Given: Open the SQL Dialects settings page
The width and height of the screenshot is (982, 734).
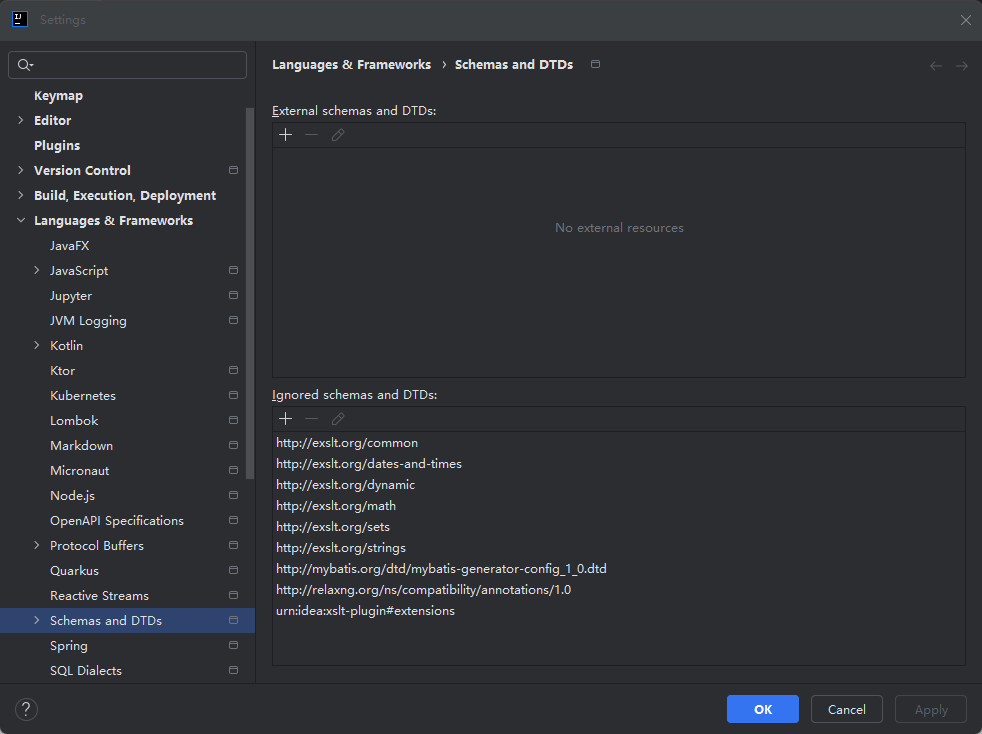Looking at the screenshot, I should [x=86, y=671].
